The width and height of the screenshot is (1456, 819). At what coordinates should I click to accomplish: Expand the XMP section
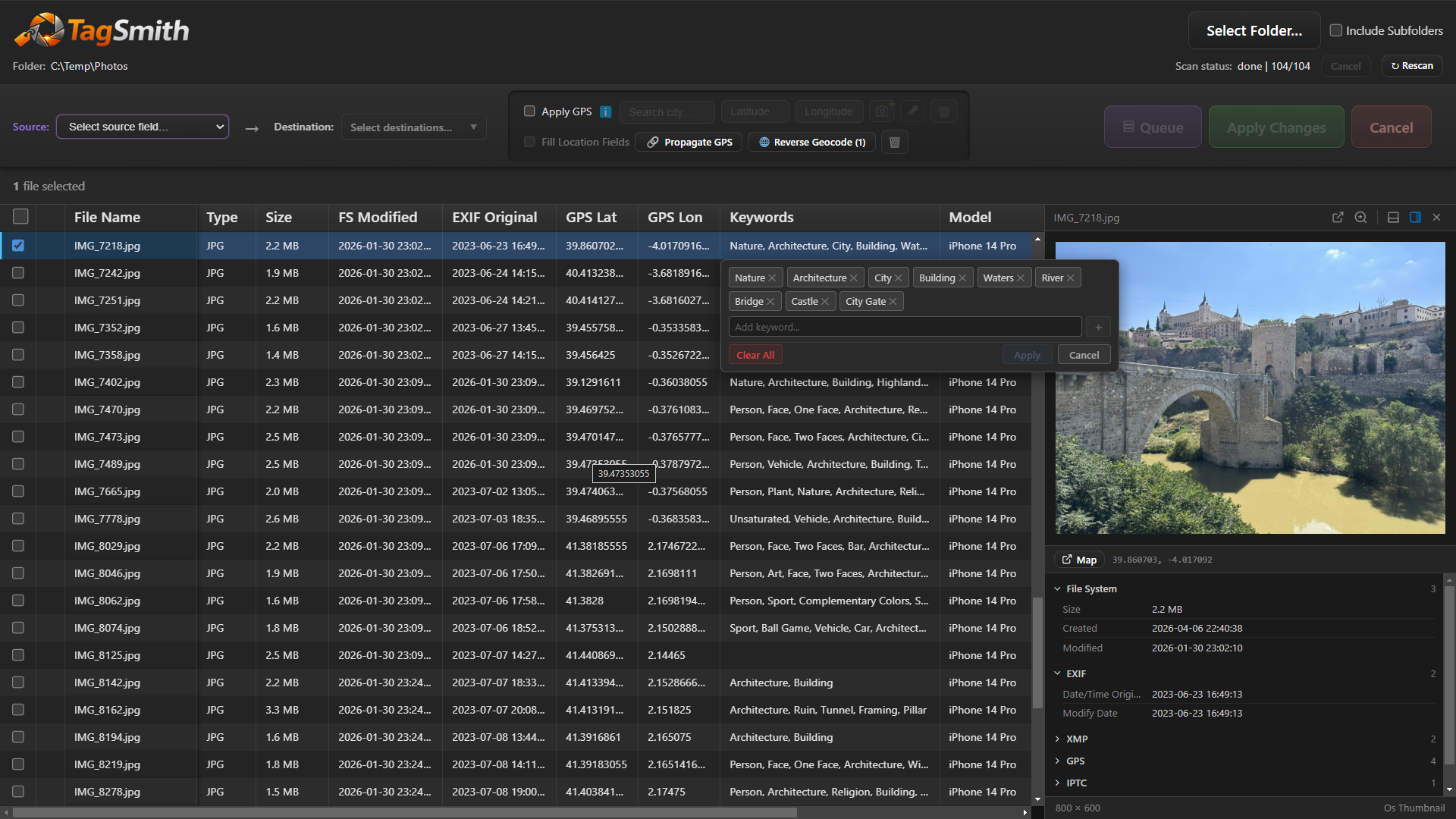tap(1057, 739)
